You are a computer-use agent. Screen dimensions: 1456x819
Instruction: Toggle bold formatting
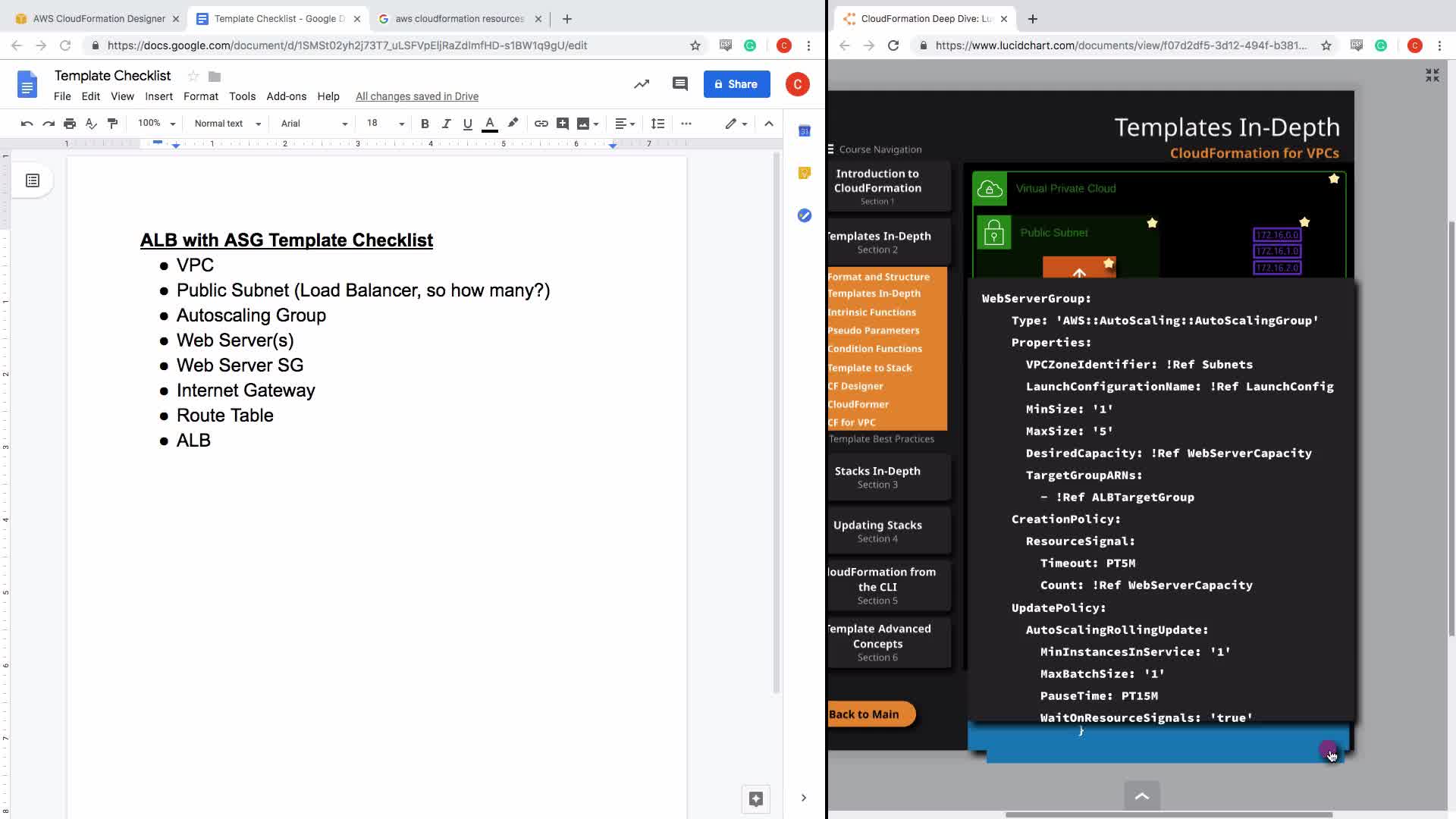[x=425, y=124]
